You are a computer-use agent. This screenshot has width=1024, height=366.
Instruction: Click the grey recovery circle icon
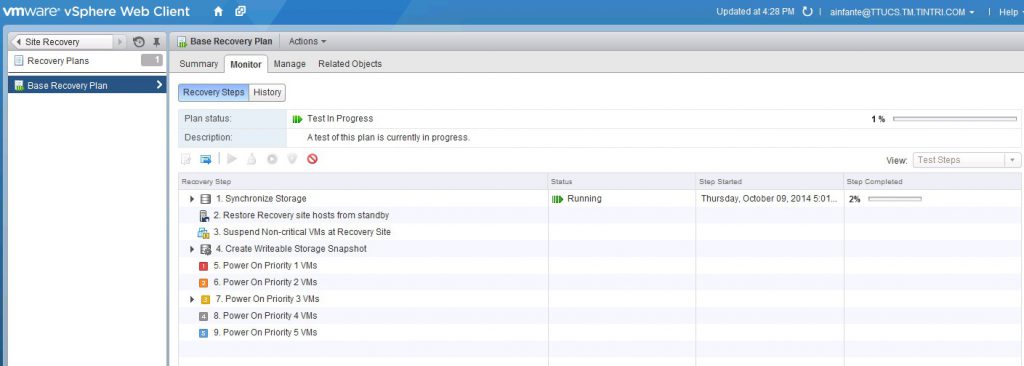point(272,159)
